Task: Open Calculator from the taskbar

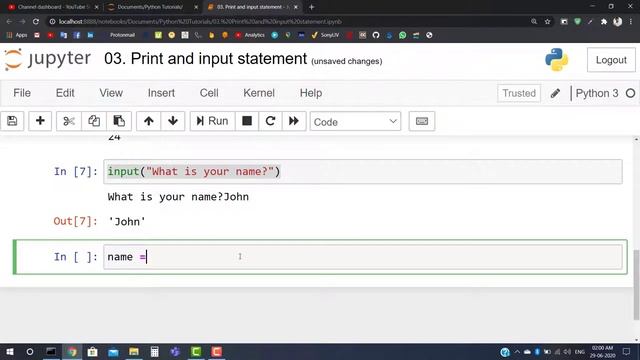Action: [154, 352]
